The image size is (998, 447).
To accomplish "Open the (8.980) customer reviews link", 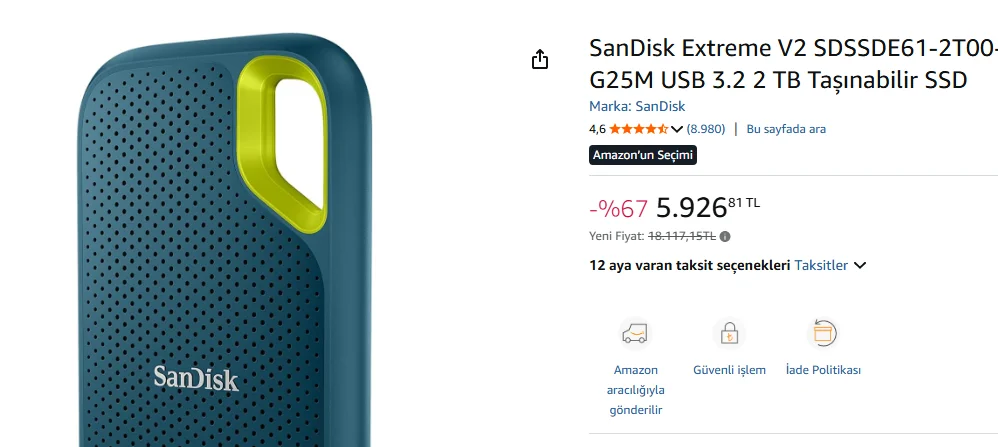I will pos(706,129).
